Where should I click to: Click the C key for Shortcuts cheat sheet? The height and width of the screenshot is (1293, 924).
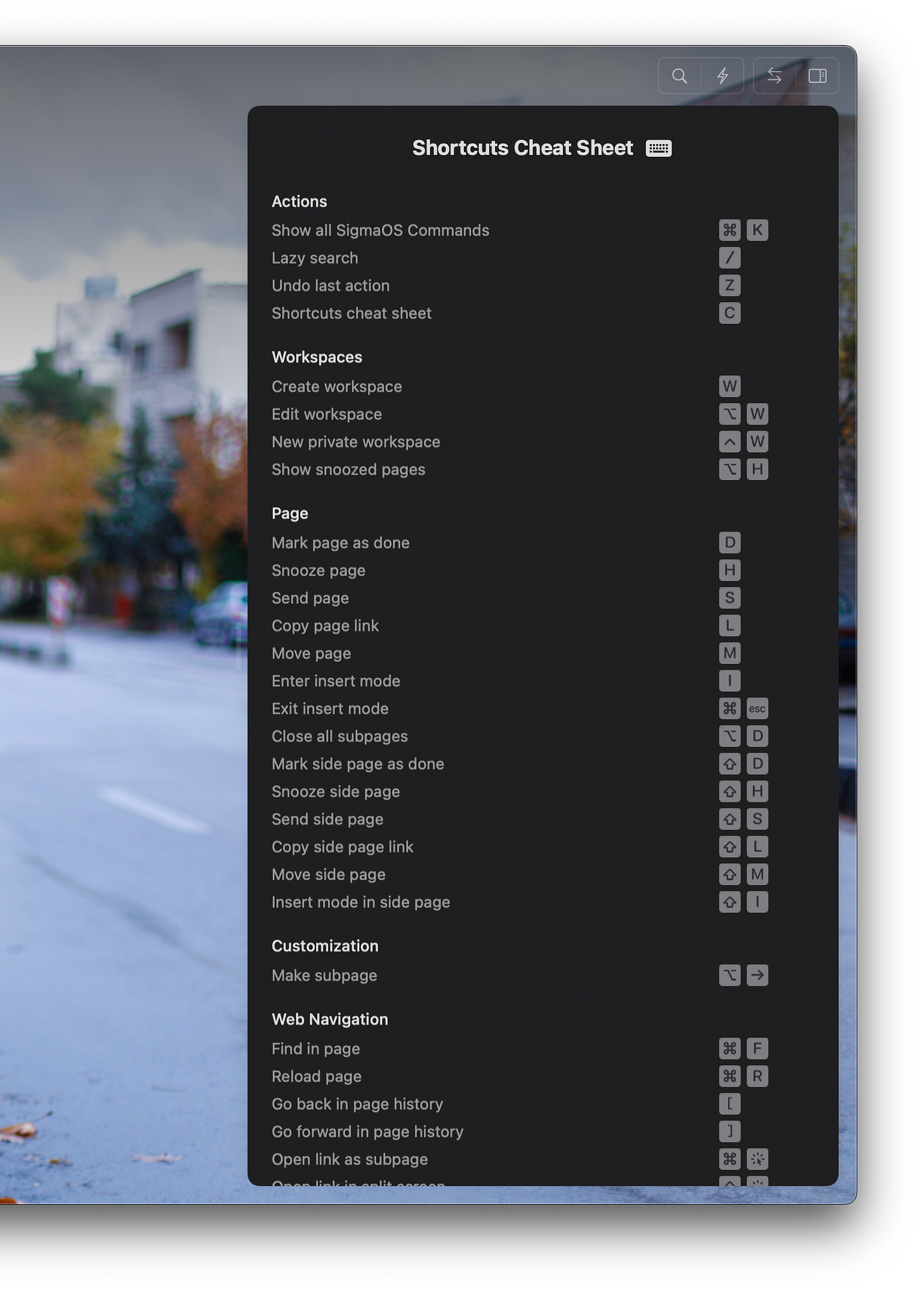[730, 313]
